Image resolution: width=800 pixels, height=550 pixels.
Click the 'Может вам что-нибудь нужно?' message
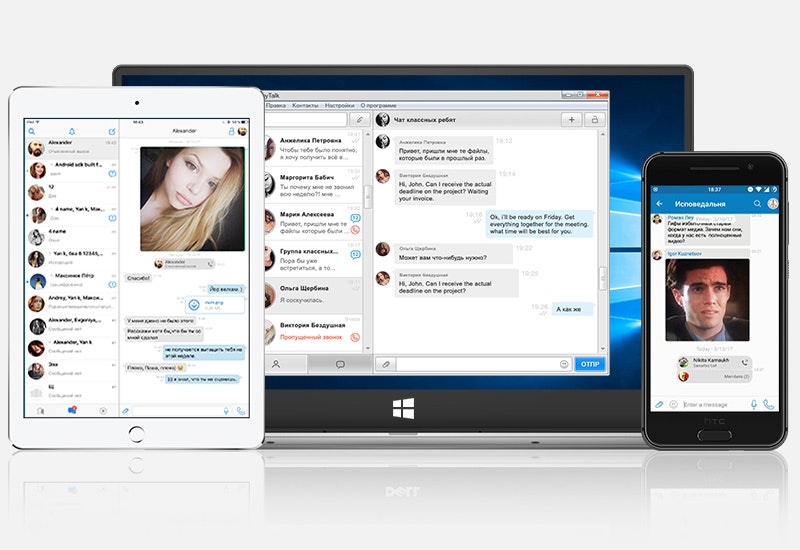(x=453, y=254)
